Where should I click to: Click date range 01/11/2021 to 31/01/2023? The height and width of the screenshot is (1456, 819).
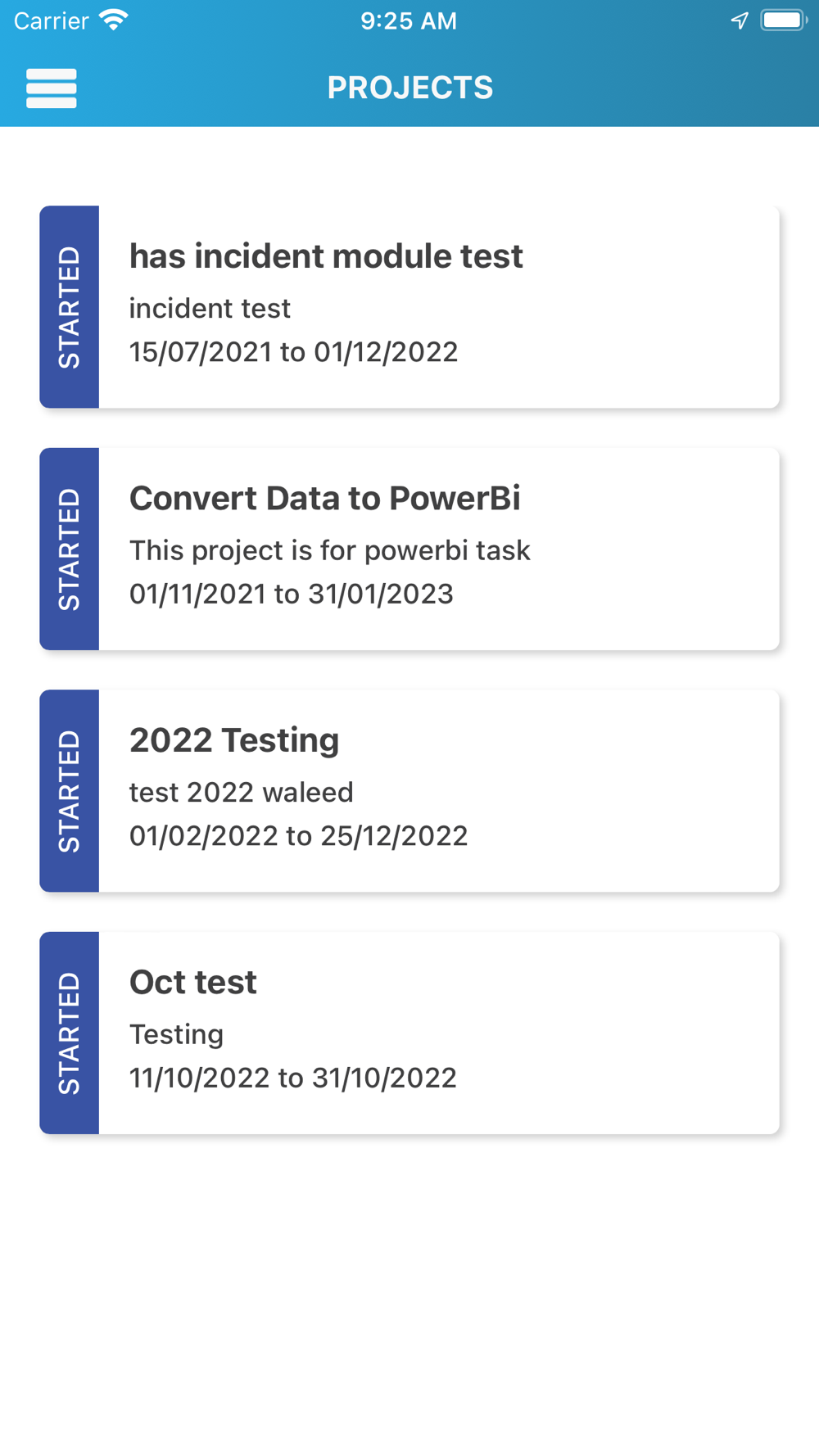pyautogui.click(x=292, y=594)
